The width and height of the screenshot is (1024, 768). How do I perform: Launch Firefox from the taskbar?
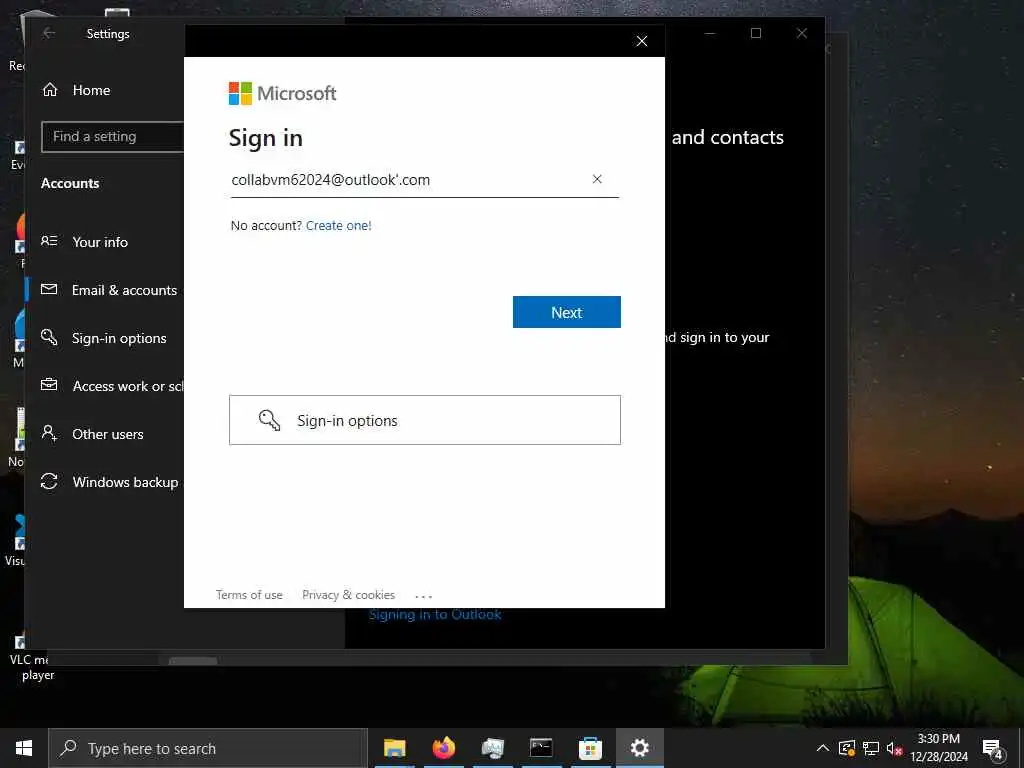(x=443, y=748)
